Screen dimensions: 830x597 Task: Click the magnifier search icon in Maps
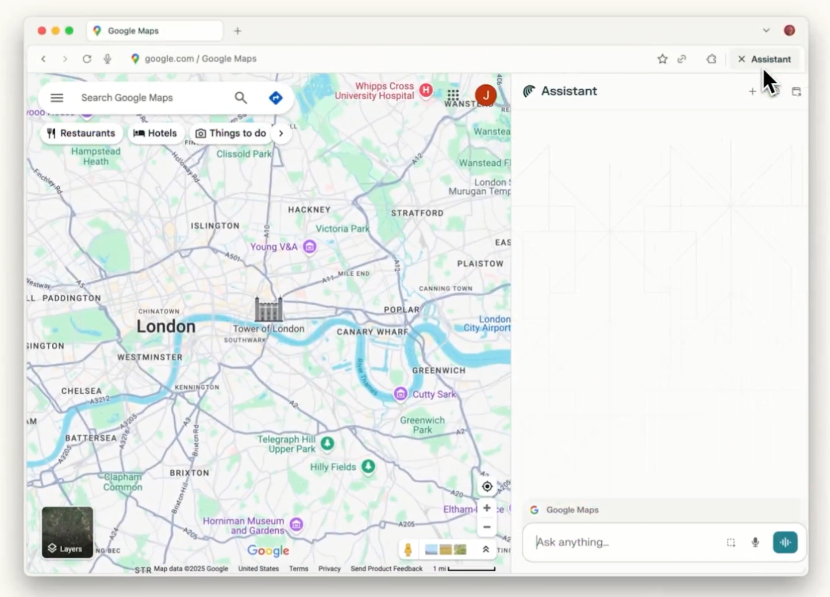coord(241,98)
